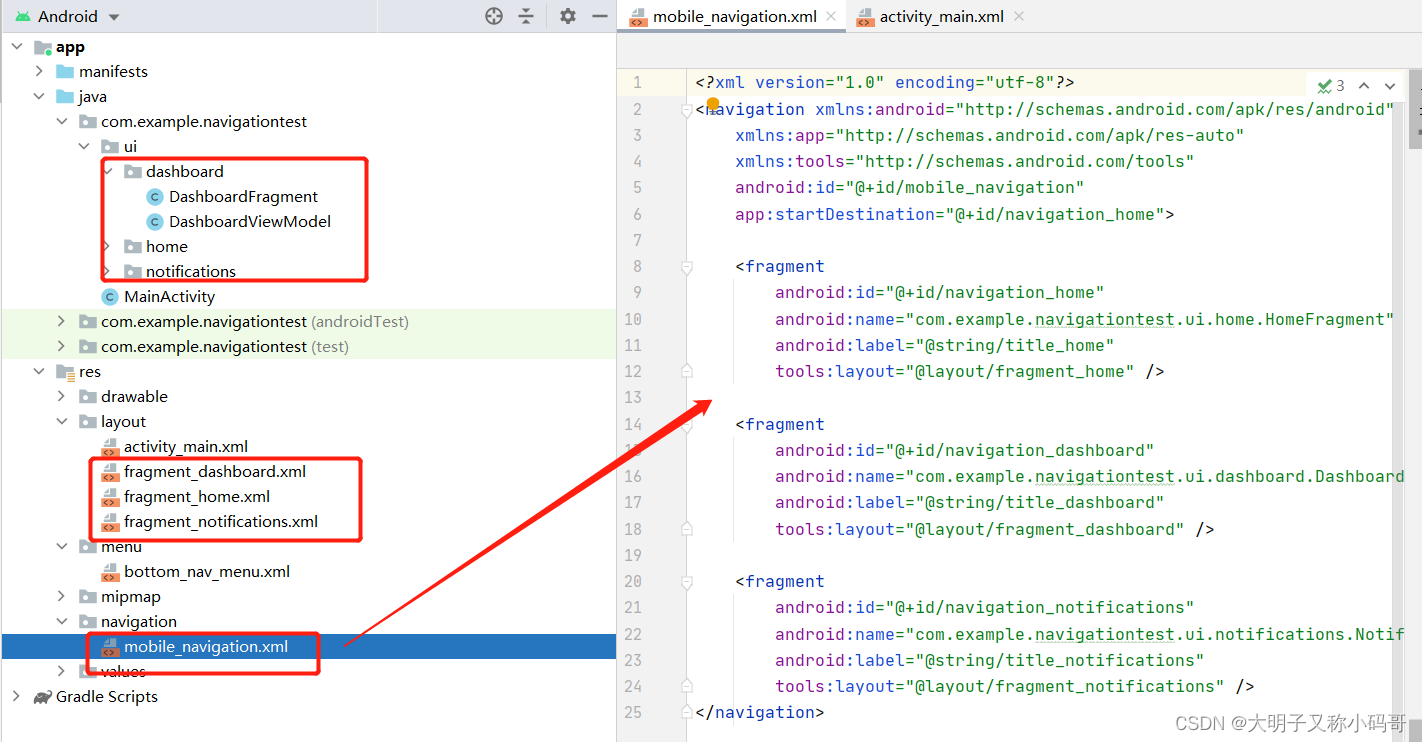This screenshot has width=1422, height=742.
Task: Open the DashboardViewModel class
Action: [x=249, y=222]
